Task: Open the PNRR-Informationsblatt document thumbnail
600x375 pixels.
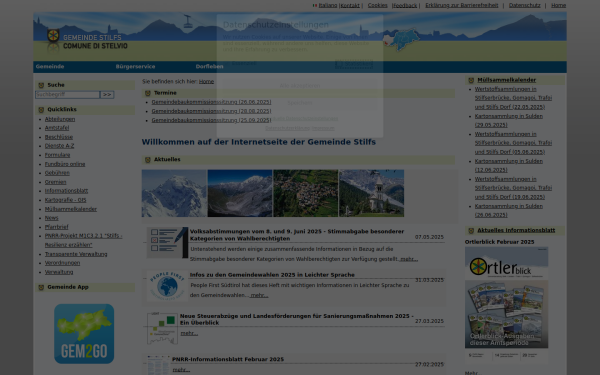Action: coord(158,365)
